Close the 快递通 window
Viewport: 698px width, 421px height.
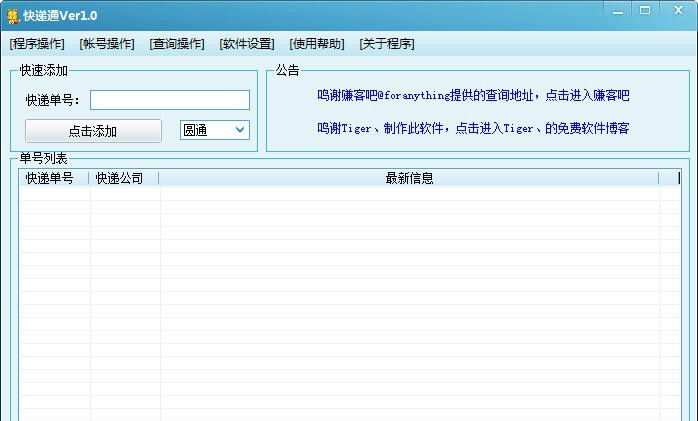pyautogui.click(x=678, y=11)
